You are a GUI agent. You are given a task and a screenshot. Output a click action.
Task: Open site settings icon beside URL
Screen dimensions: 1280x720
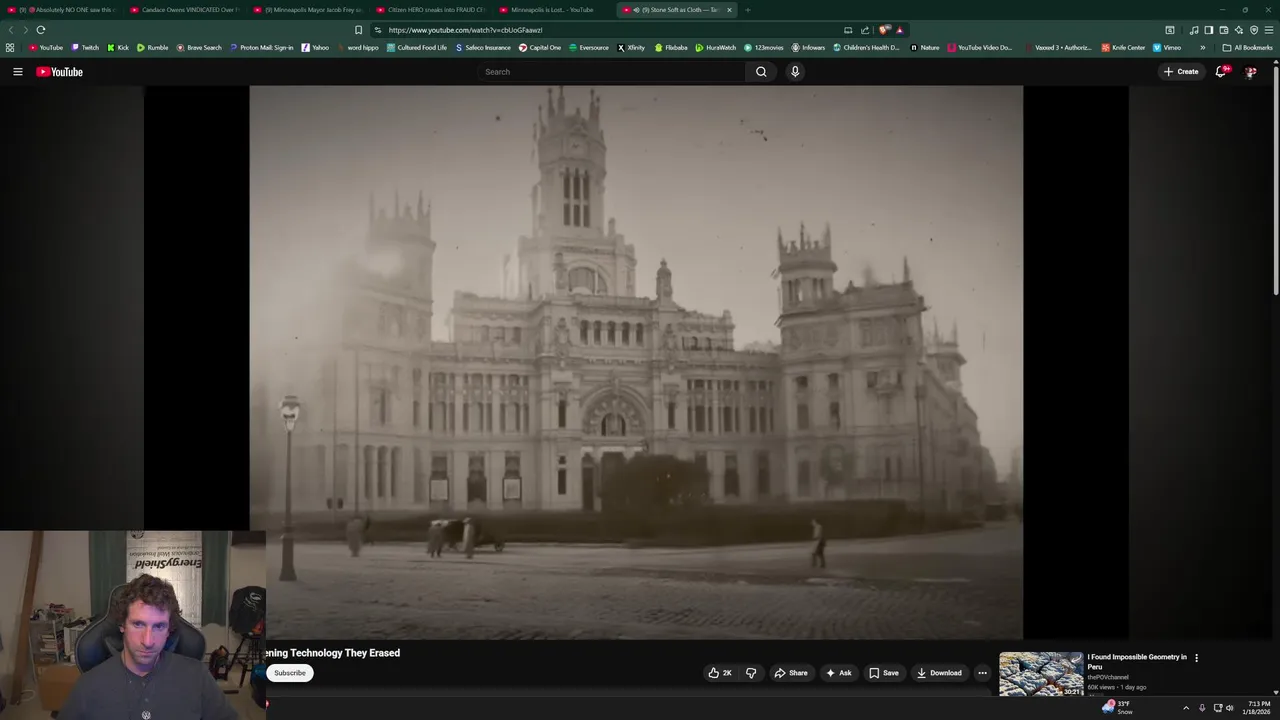pyautogui.click(x=377, y=30)
